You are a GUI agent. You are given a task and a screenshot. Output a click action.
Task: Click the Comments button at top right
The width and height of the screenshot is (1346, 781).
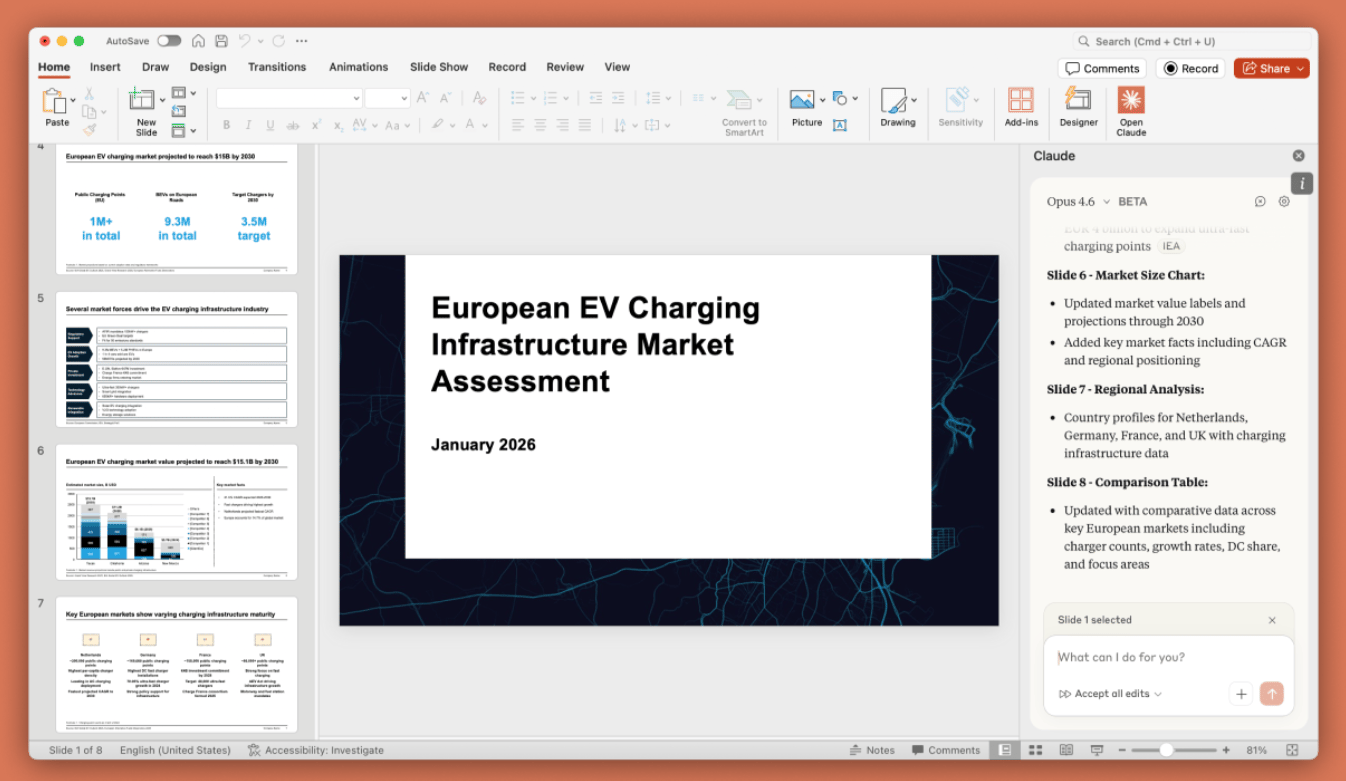coord(1102,69)
